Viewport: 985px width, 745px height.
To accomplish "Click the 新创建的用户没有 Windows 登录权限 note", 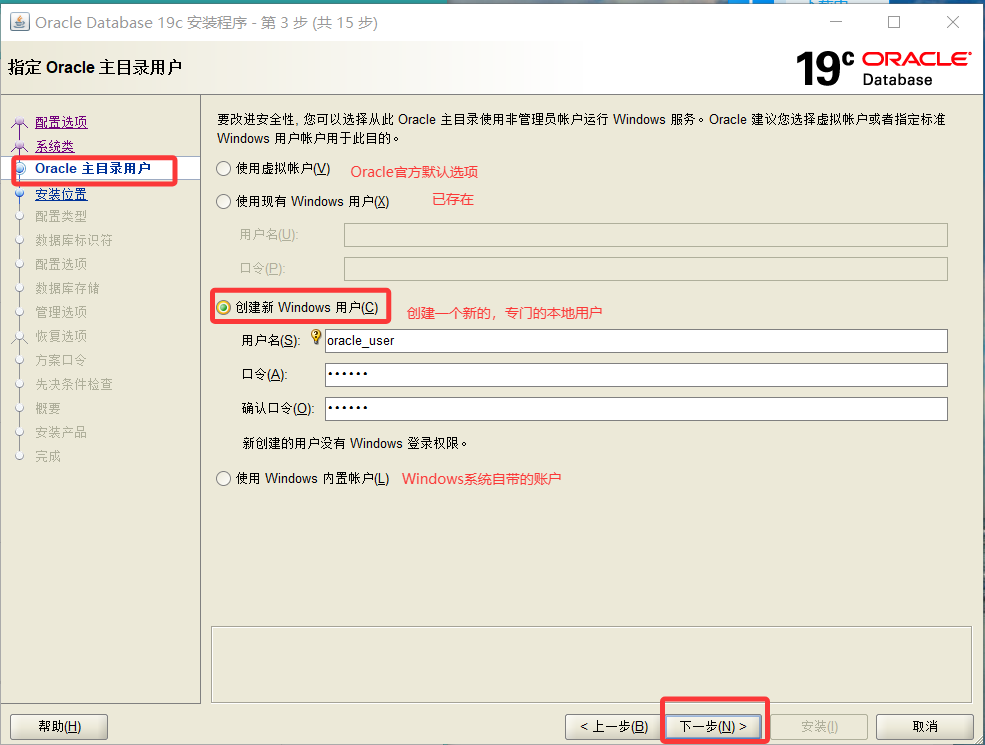I will [x=355, y=443].
